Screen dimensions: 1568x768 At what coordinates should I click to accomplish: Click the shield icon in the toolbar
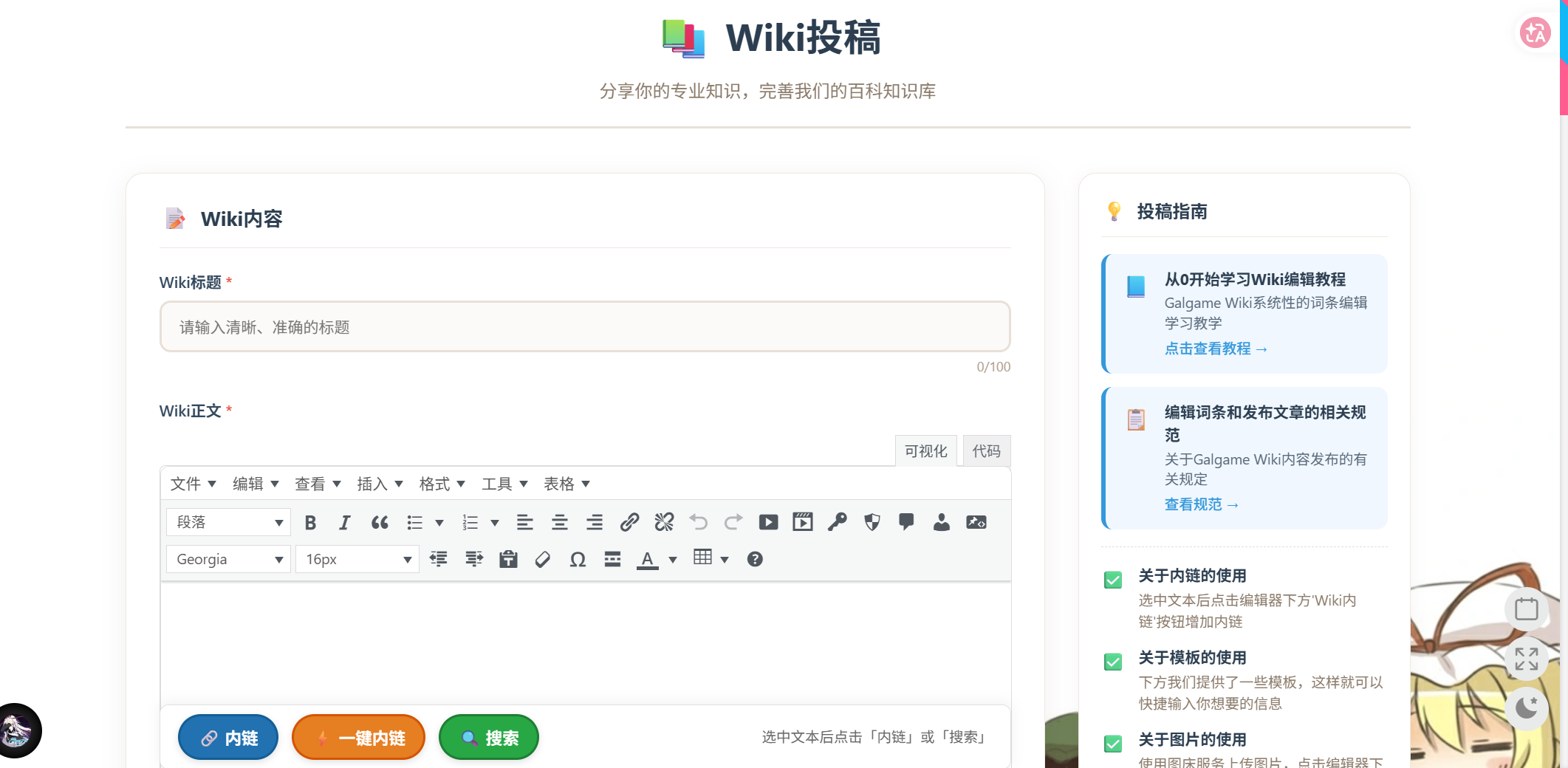[x=872, y=523]
